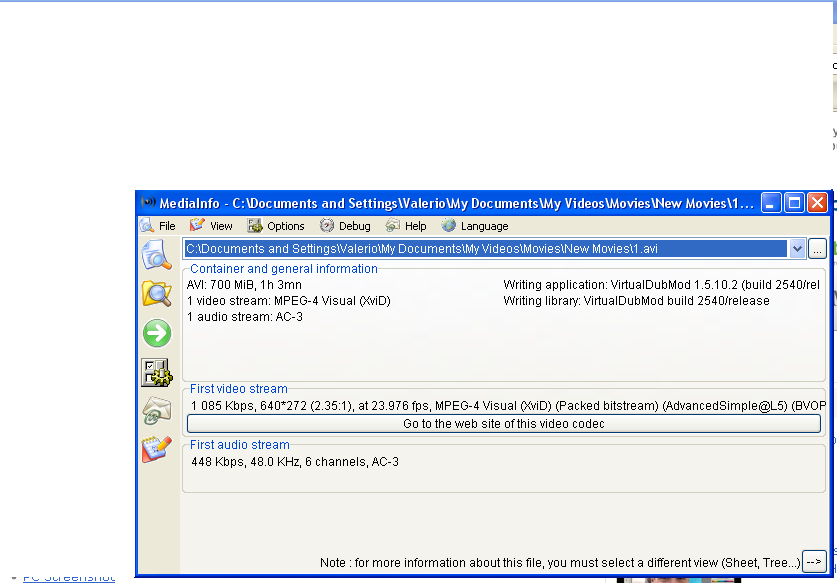The width and height of the screenshot is (837, 583).
Task: Click 'Writing library: VirtualDubMod build 2540/release'
Action: (636, 301)
